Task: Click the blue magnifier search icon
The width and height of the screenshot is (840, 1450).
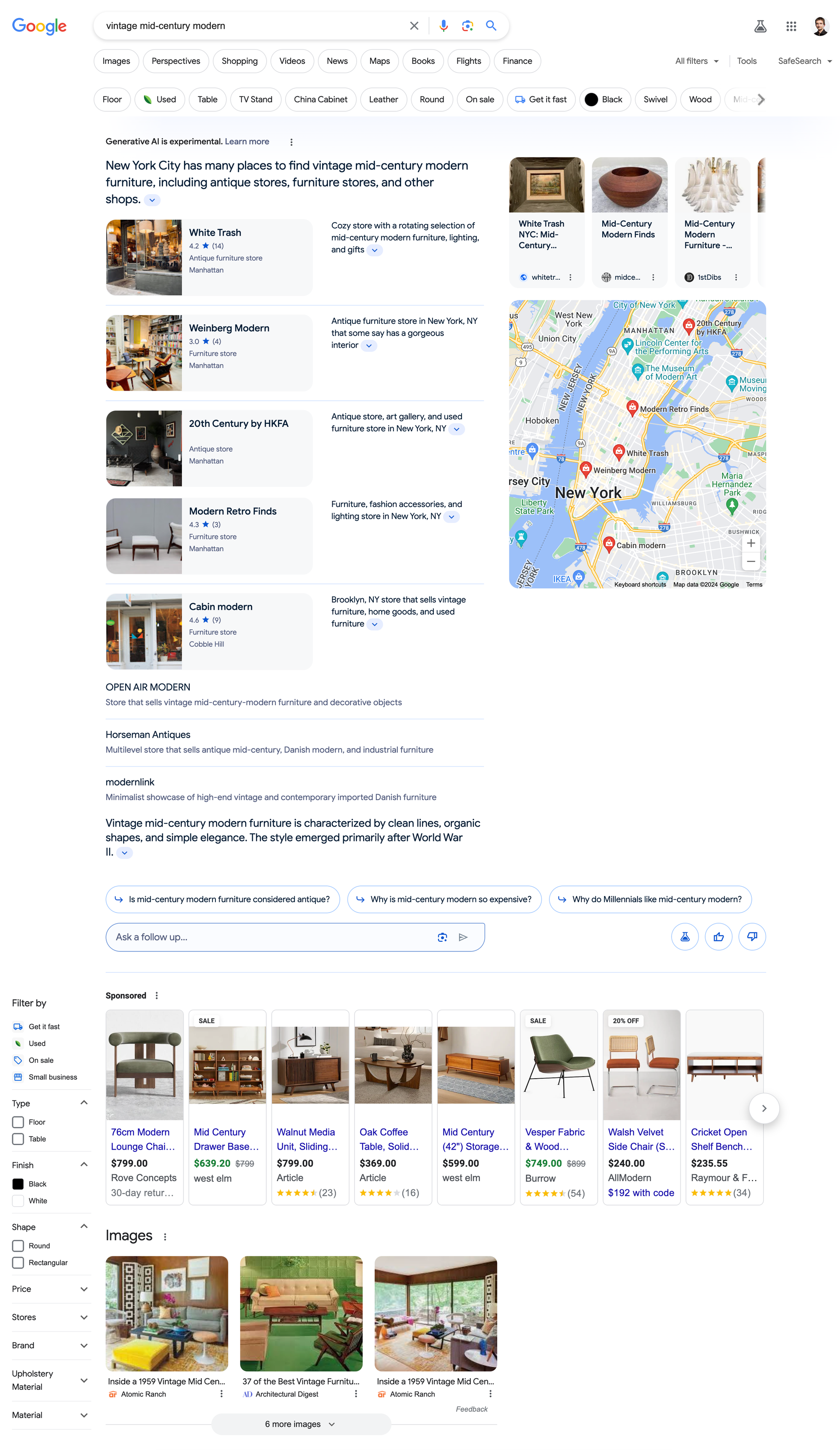Action: point(491,26)
